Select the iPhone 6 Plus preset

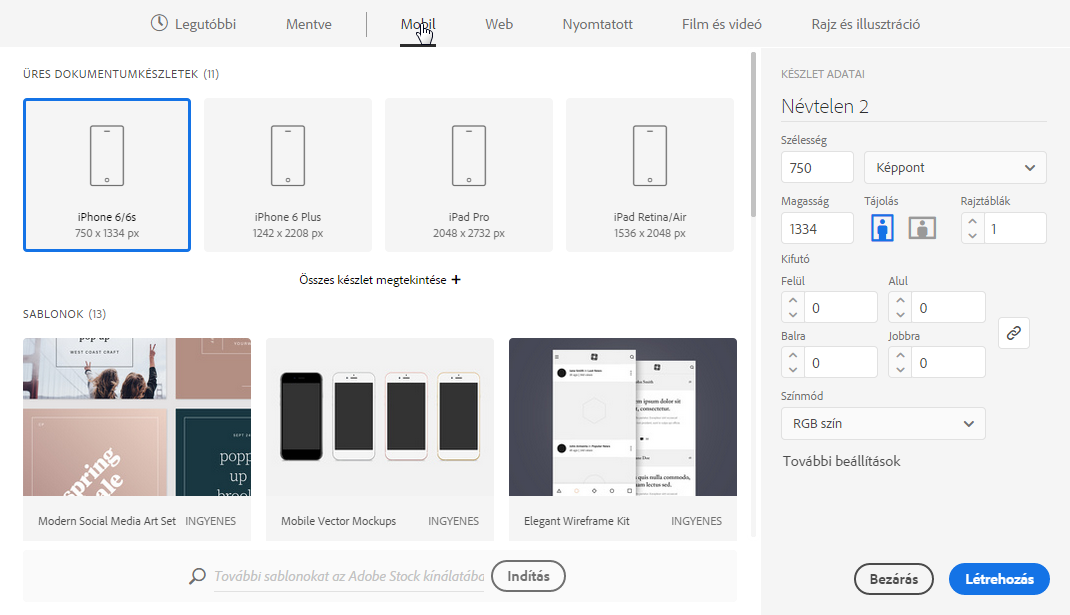(x=288, y=175)
